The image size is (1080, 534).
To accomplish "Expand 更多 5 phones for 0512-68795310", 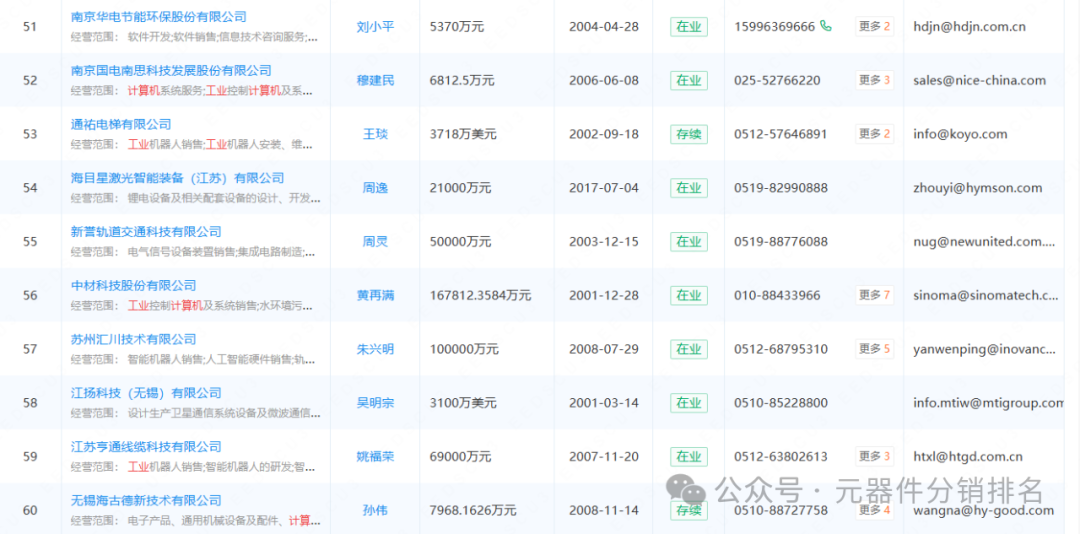I will click(875, 349).
